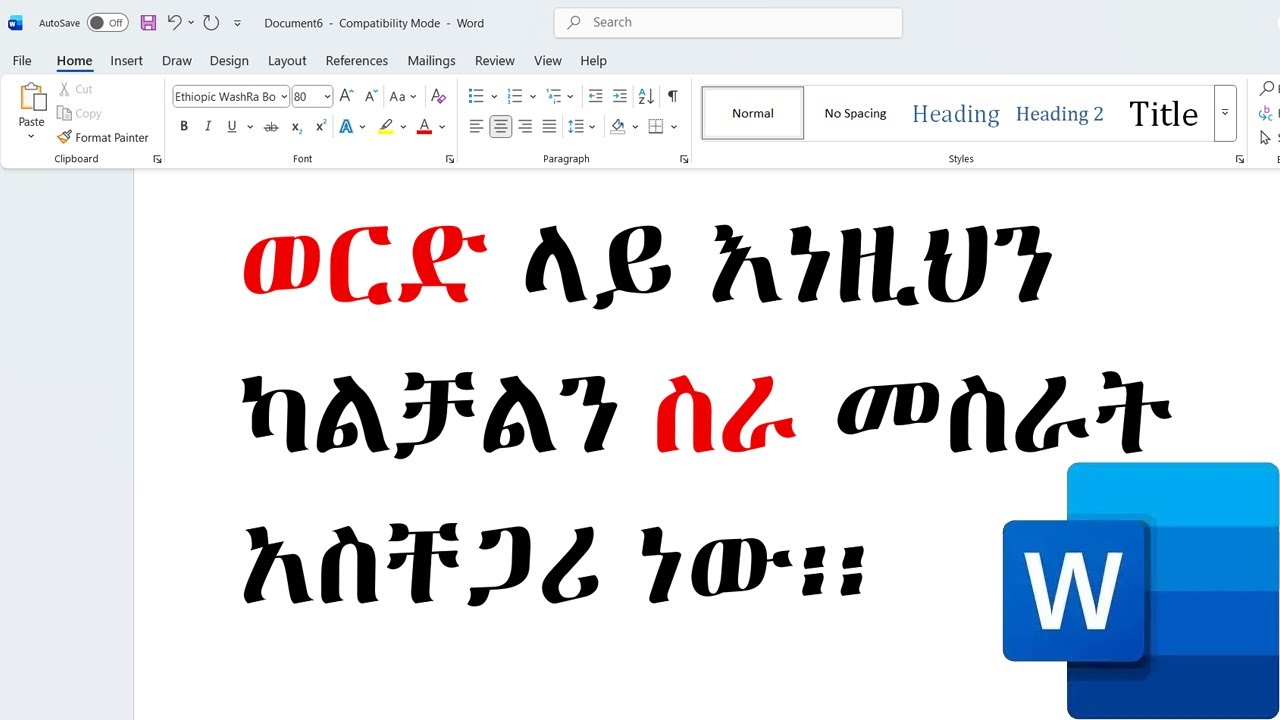This screenshot has width=1280, height=720.
Task: Switch to the References tab
Action: 357,61
